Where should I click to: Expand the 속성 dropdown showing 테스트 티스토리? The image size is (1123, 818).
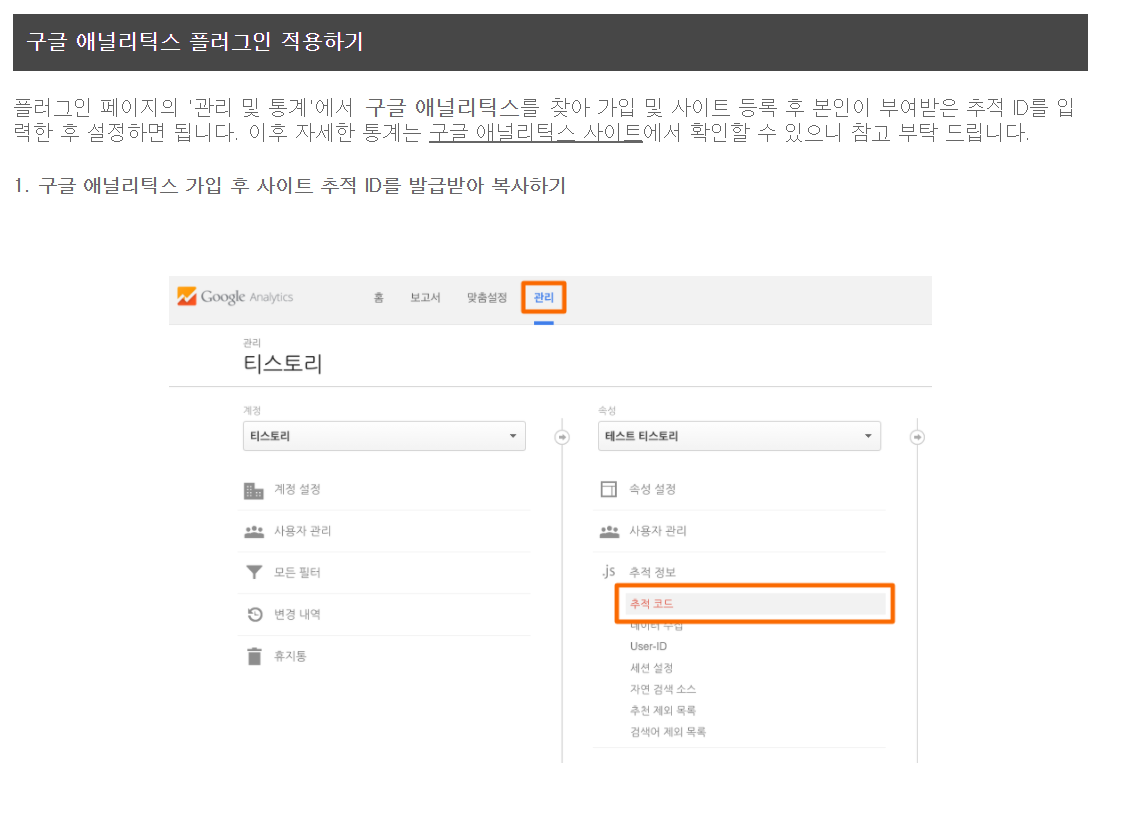coord(739,436)
